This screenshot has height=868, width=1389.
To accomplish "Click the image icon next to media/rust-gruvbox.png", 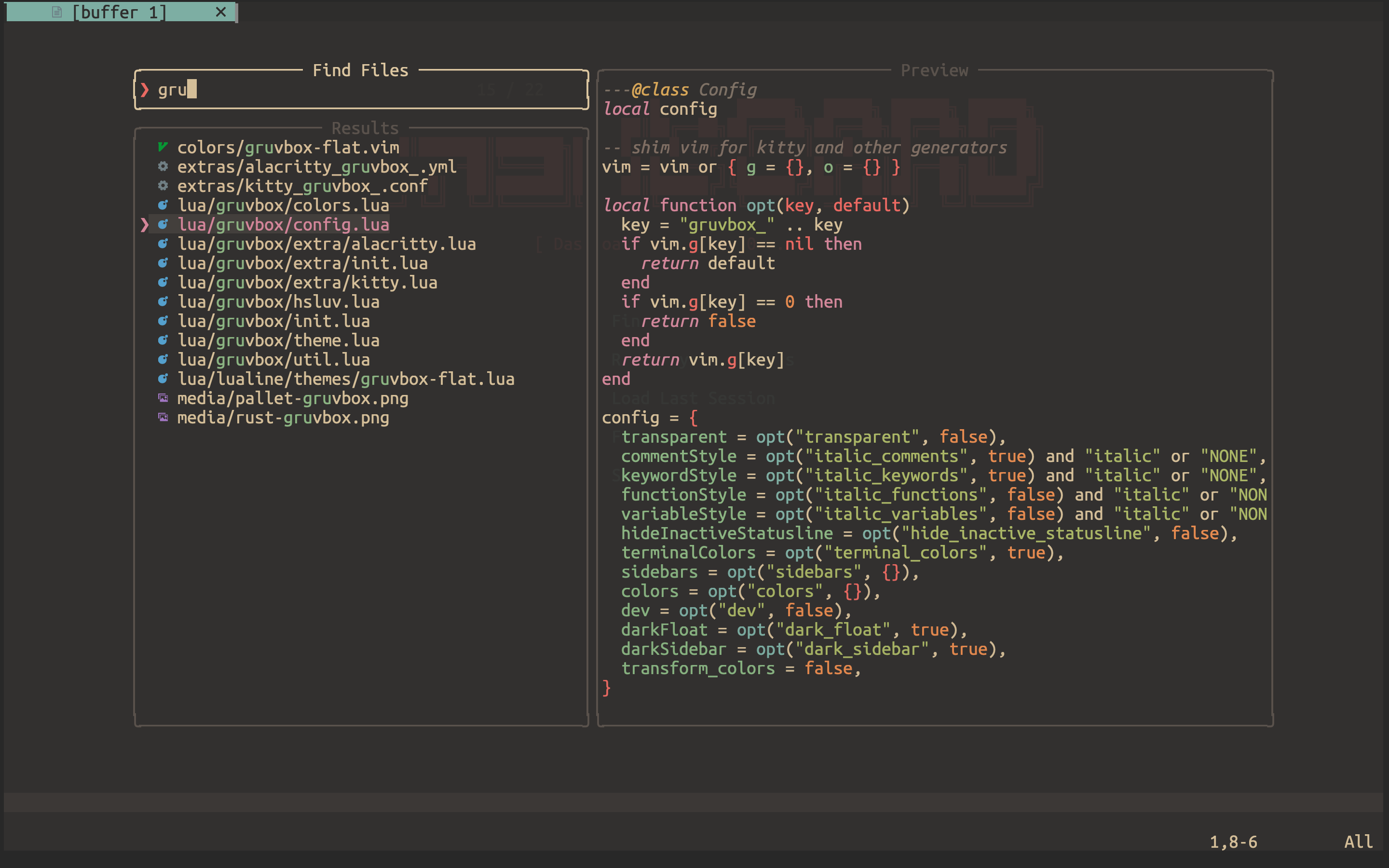I will point(163,417).
